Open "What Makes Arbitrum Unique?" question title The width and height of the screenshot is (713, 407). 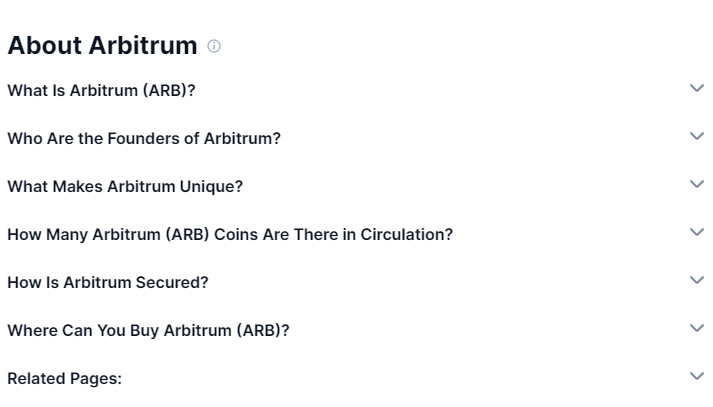[125, 186]
